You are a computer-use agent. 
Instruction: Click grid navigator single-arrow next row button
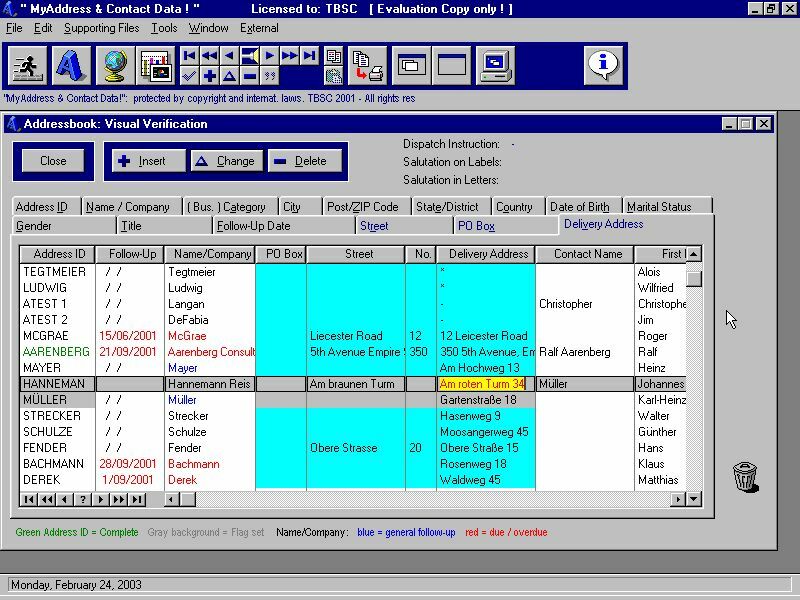pos(101,499)
